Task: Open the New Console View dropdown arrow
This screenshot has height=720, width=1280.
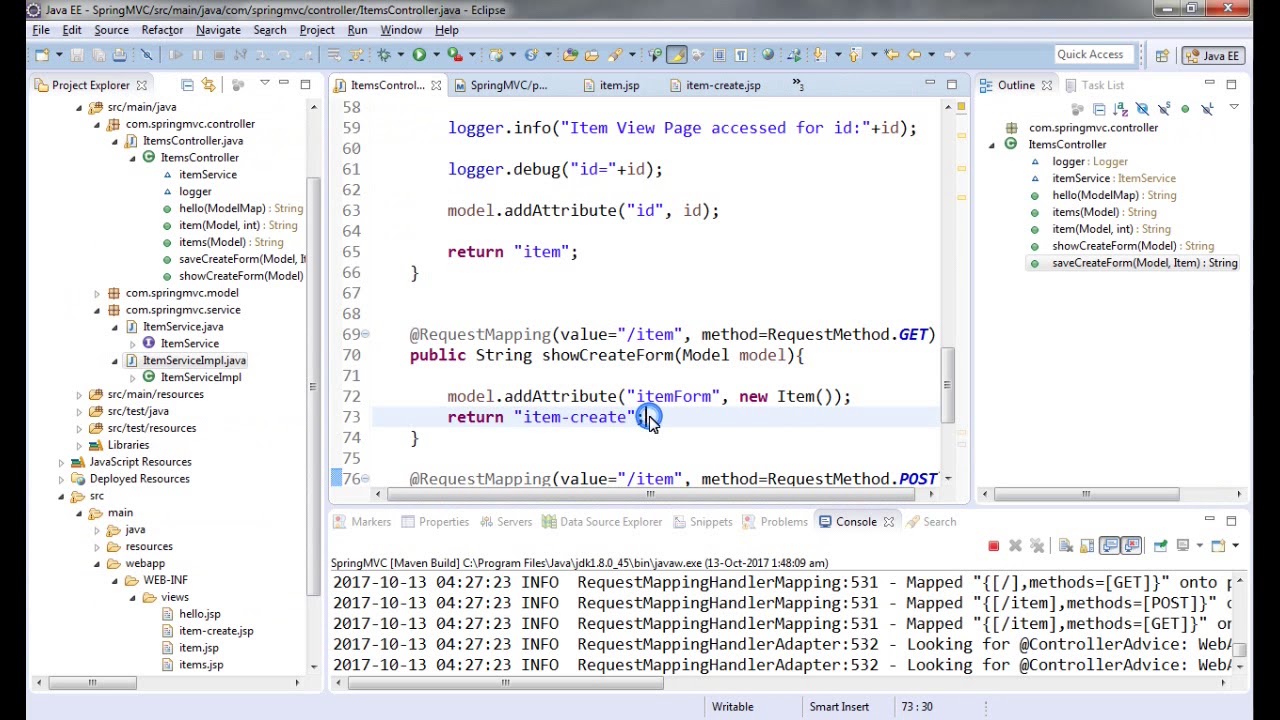Action: (1235, 546)
